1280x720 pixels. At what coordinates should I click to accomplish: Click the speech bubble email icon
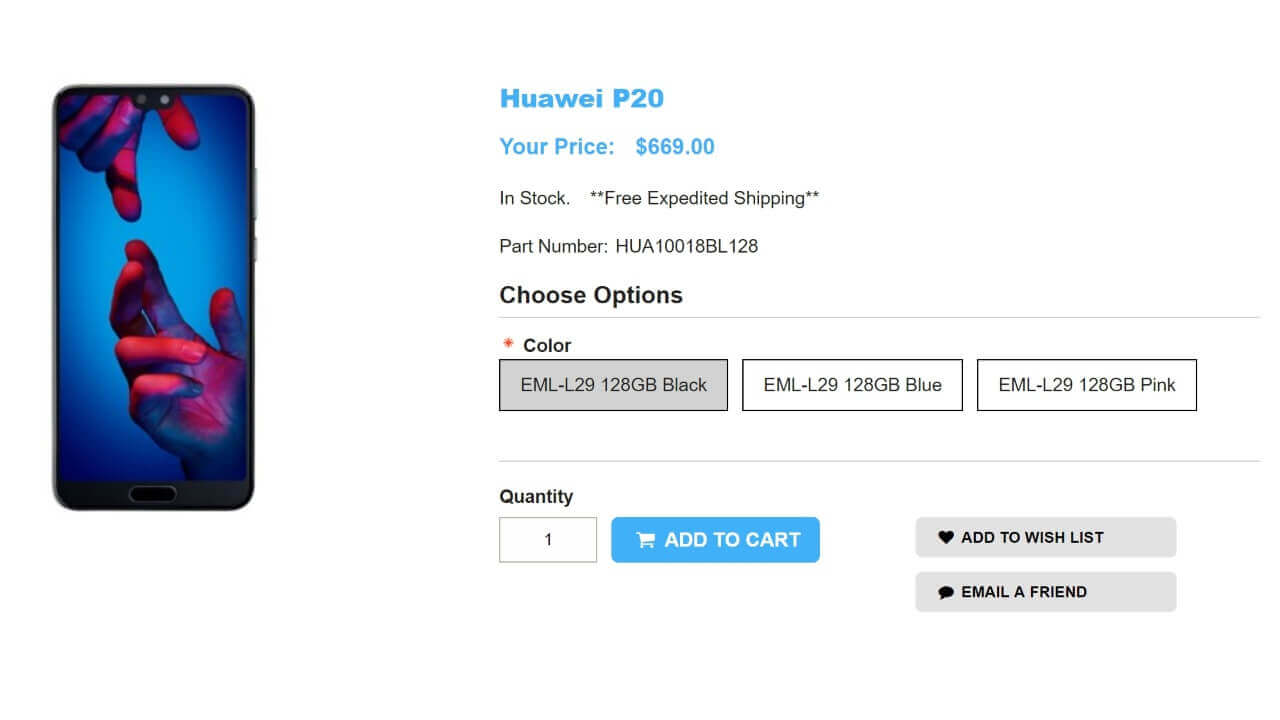coord(946,592)
